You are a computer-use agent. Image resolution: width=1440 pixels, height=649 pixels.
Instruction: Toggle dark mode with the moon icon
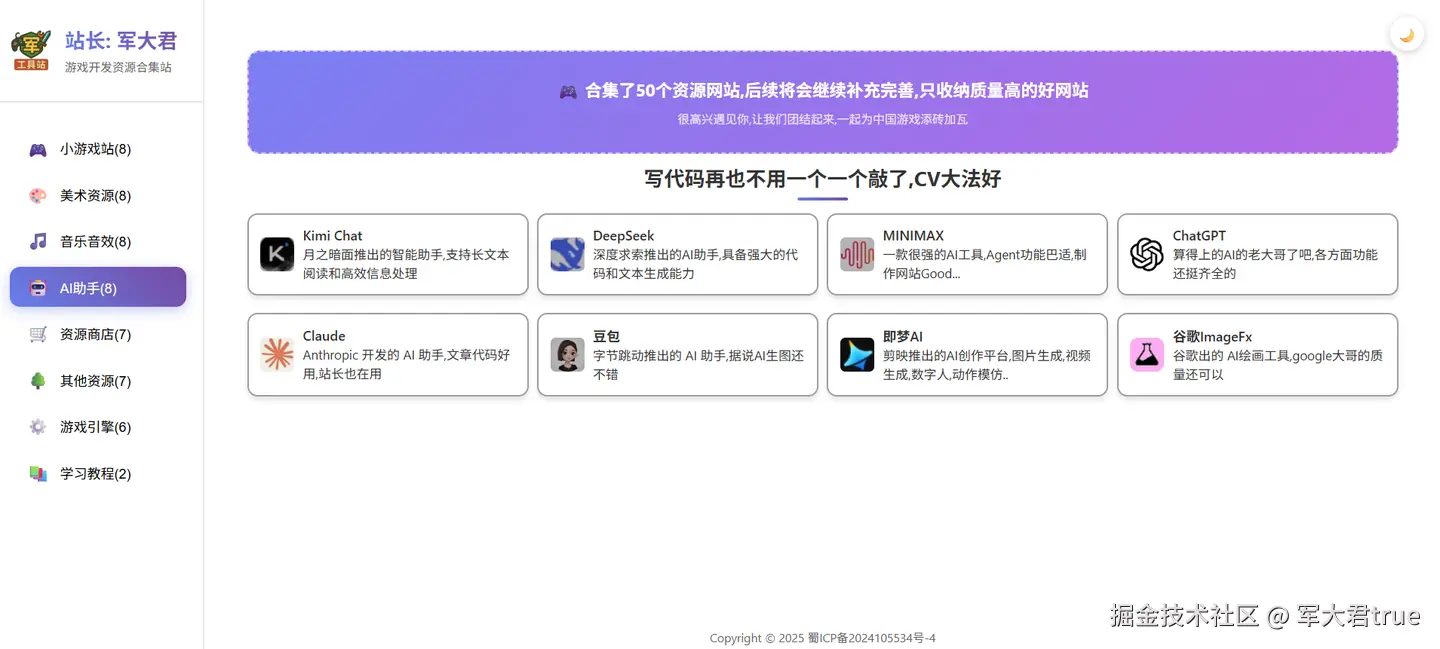point(1407,35)
